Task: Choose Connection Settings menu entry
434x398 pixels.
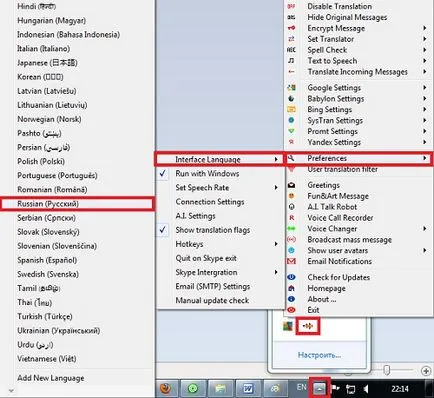Action: coord(210,202)
